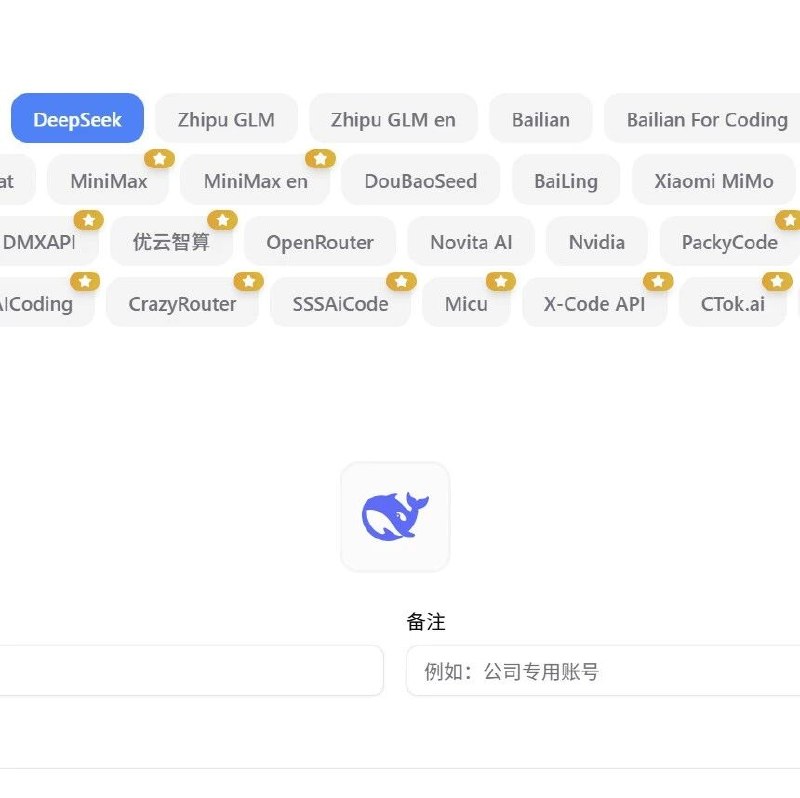Image resolution: width=800 pixels, height=798 pixels.
Task: Choose the 优云智算 provider chip
Action: tap(171, 241)
